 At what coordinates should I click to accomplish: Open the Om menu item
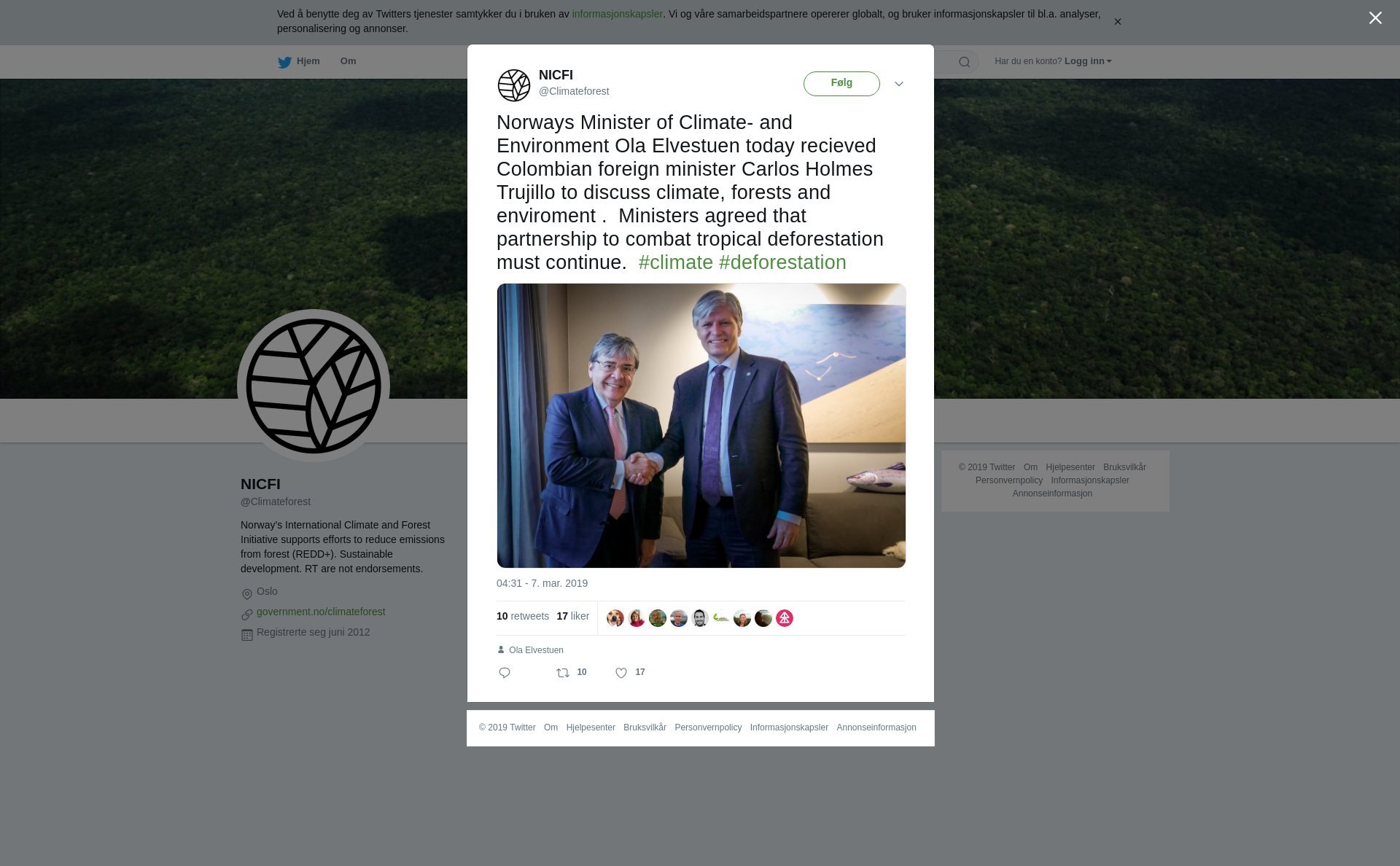tap(348, 61)
